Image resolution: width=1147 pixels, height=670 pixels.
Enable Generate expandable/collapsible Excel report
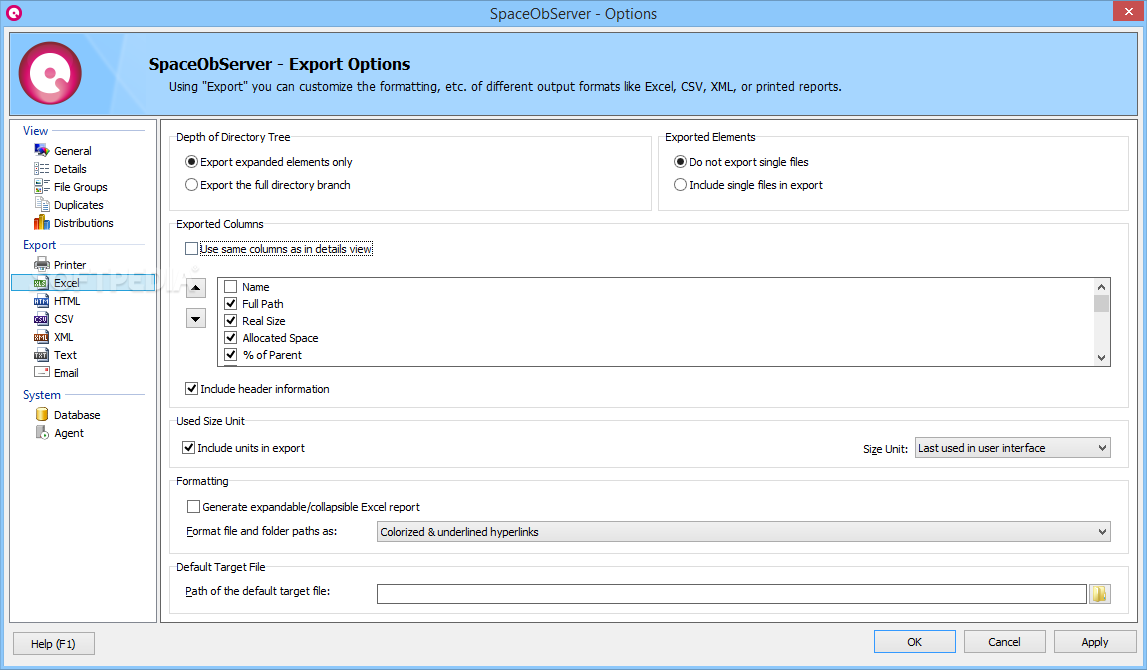coord(193,507)
